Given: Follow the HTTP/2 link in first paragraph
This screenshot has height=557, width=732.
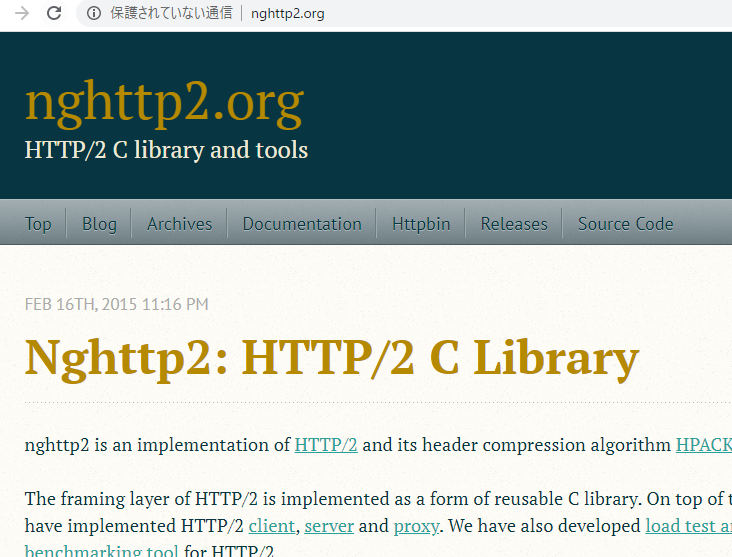Looking at the screenshot, I should point(326,445).
